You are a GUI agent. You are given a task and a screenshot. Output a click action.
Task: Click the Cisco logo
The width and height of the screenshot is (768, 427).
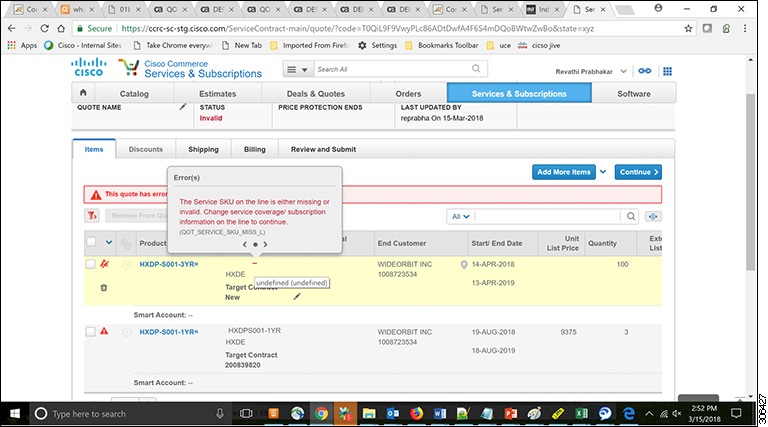89,68
